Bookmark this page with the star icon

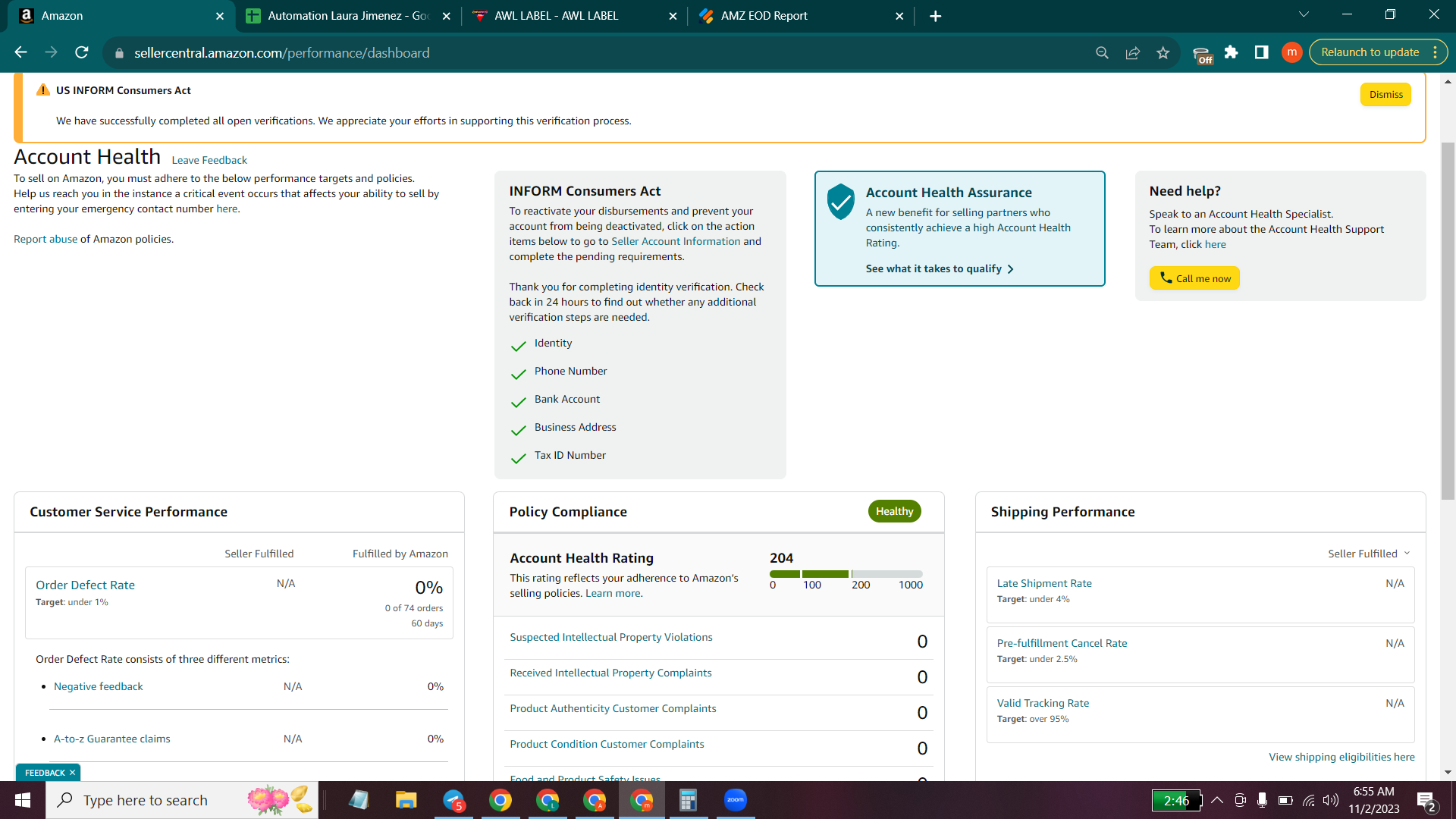pyautogui.click(x=1163, y=52)
